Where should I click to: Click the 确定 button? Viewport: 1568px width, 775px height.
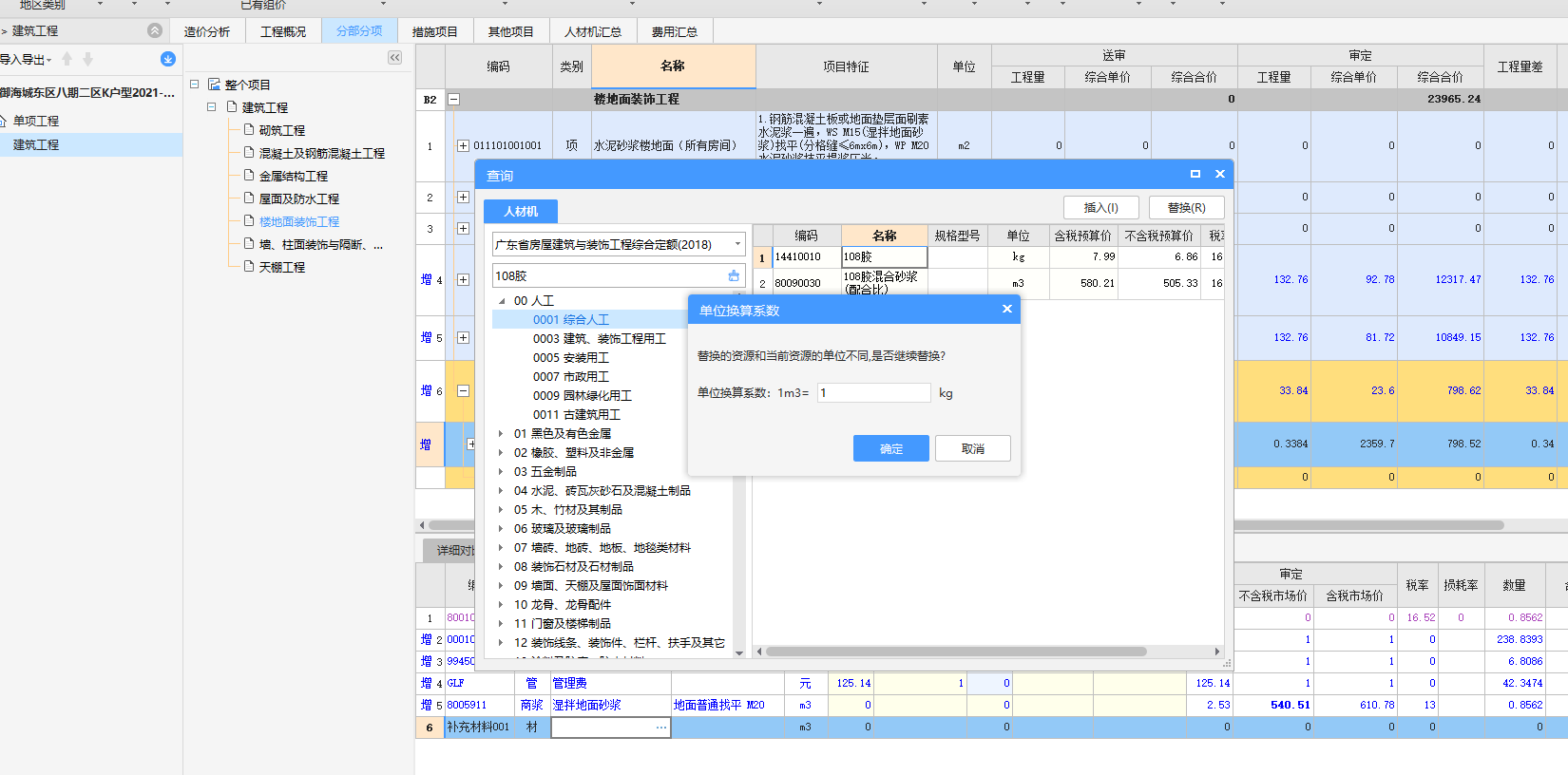click(891, 448)
